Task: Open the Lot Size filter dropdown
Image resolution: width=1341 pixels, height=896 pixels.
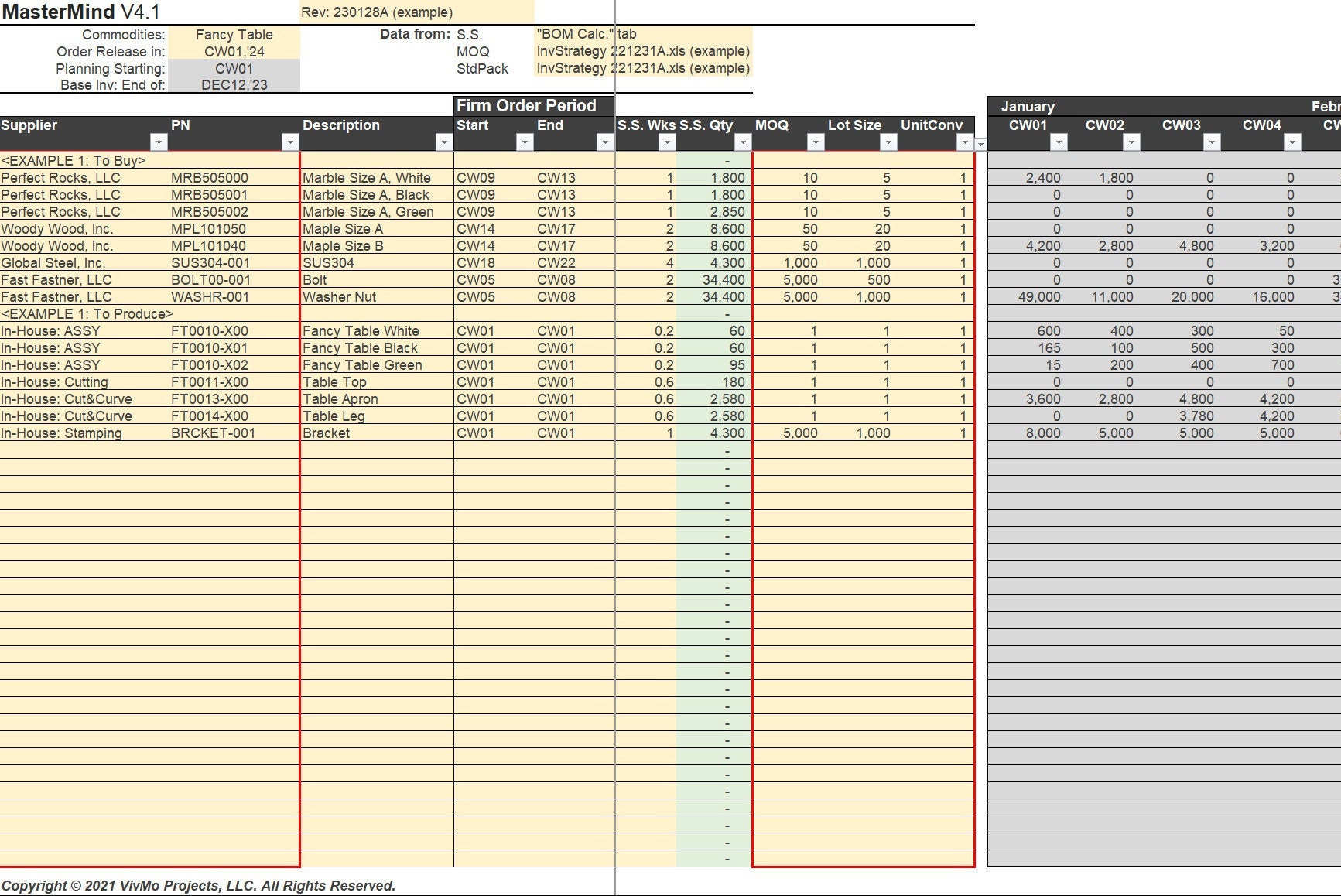Action: tap(888, 142)
